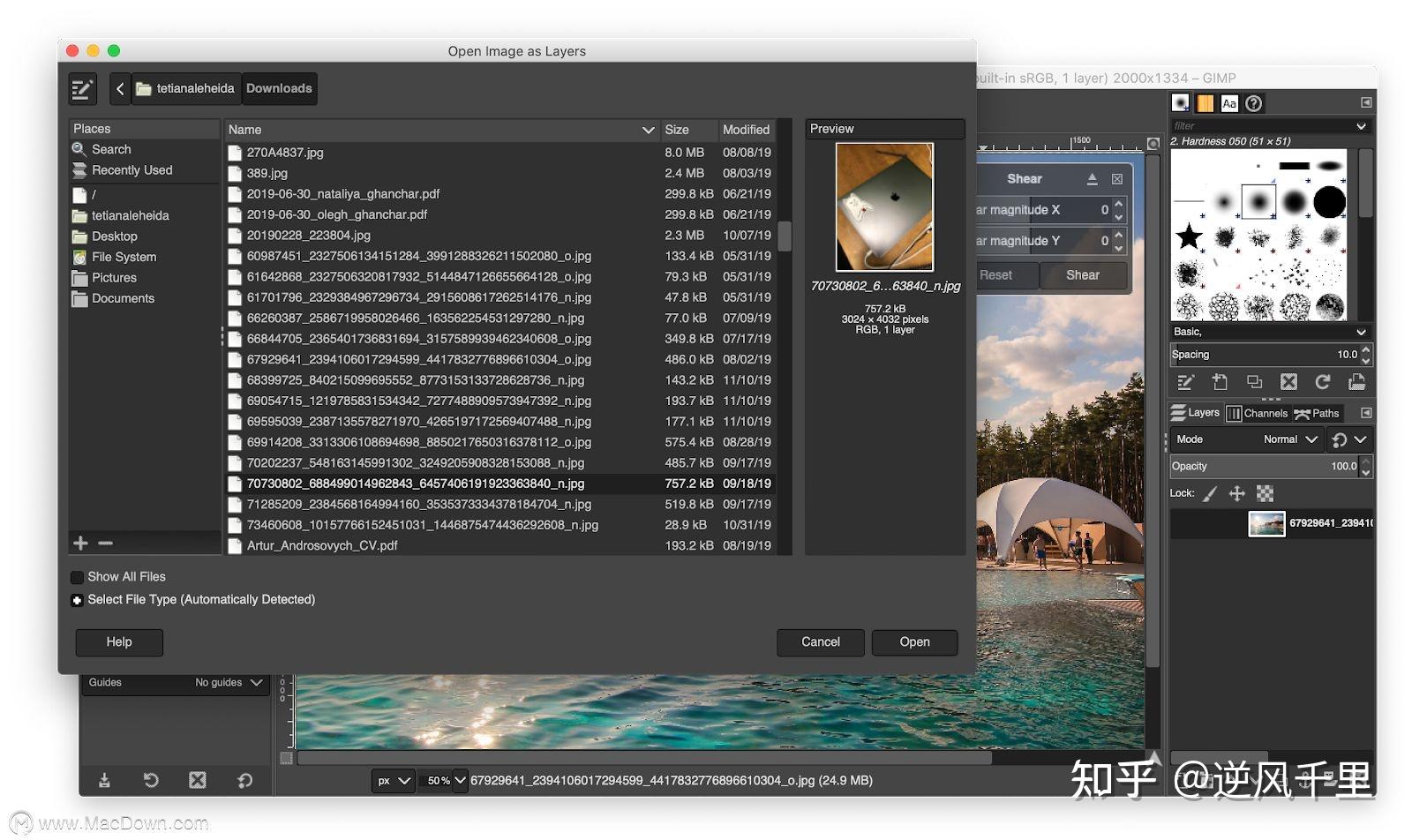Click the type-a-file-name pencil icon
This screenshot has width=1412, height=840.
pos(82,89)
